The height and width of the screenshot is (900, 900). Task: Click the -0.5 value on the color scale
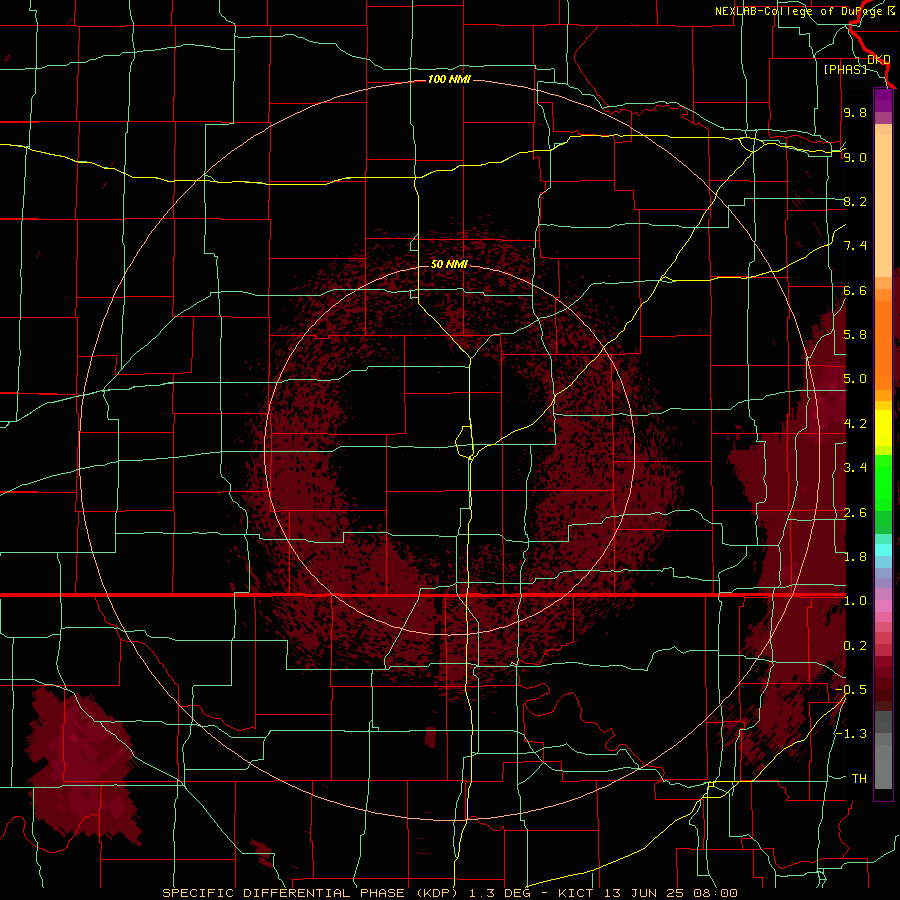click(x=852, y=690)
